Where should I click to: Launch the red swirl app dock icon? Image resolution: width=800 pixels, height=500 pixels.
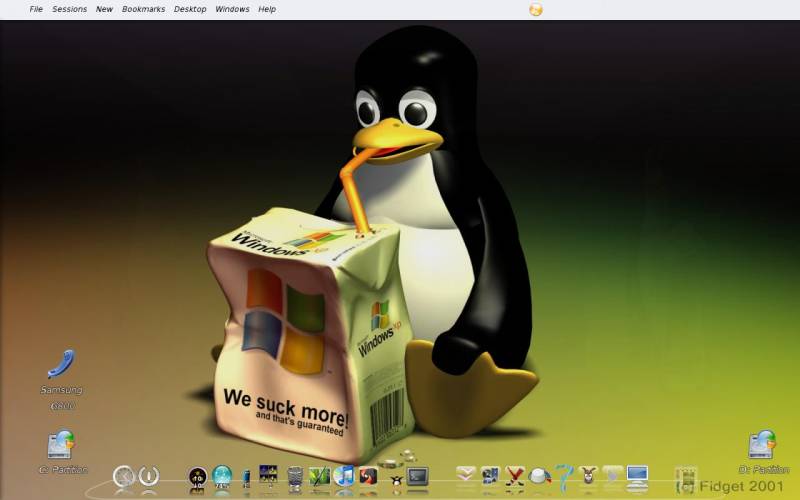point(368,476)
